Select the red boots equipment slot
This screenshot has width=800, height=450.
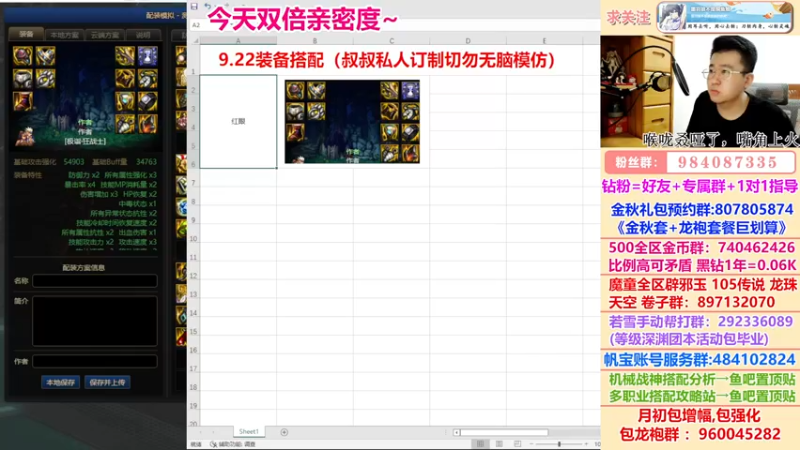coord(22,101)
